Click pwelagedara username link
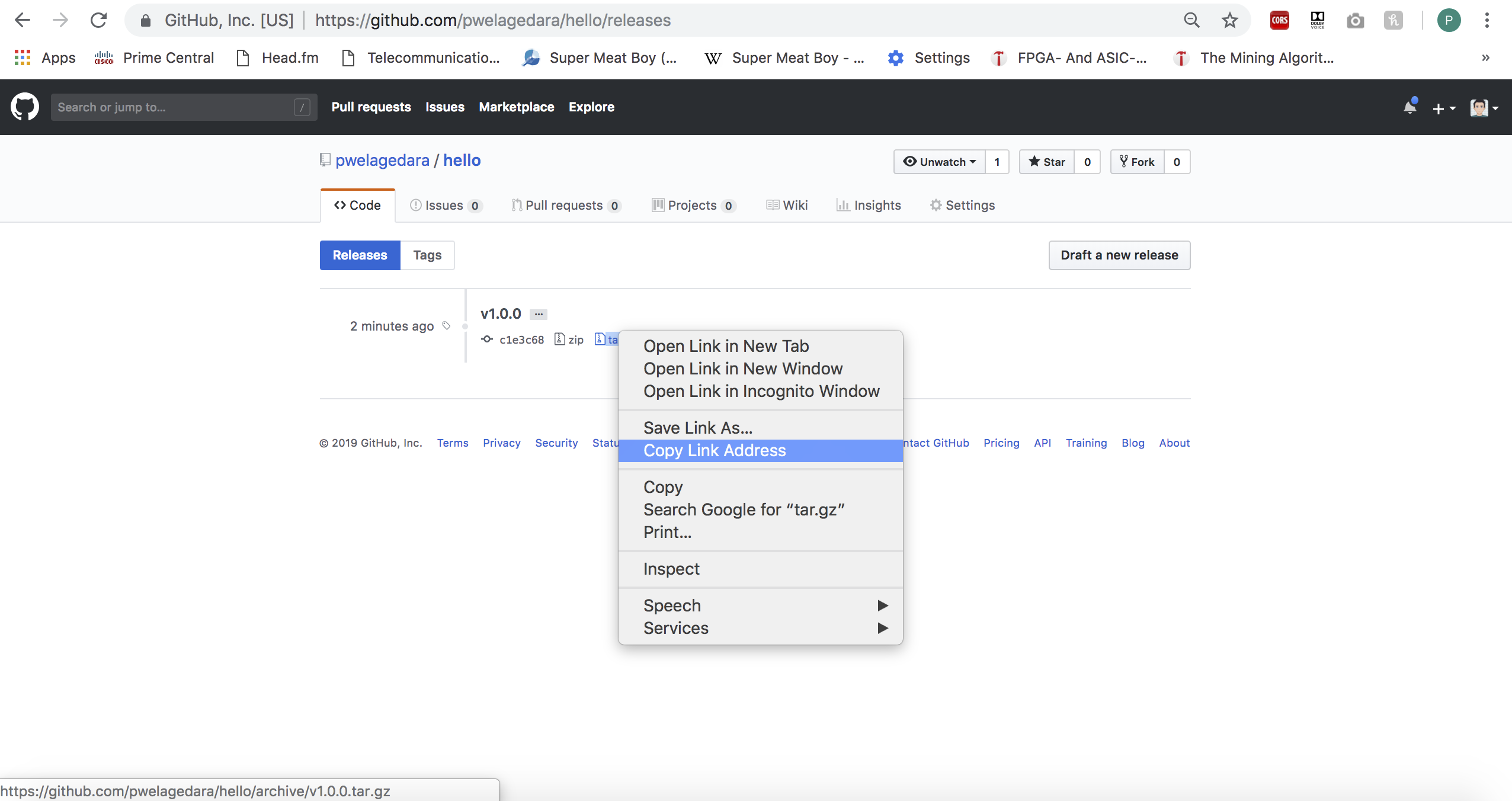This screenshot has width=1512, height=801. 382,160
